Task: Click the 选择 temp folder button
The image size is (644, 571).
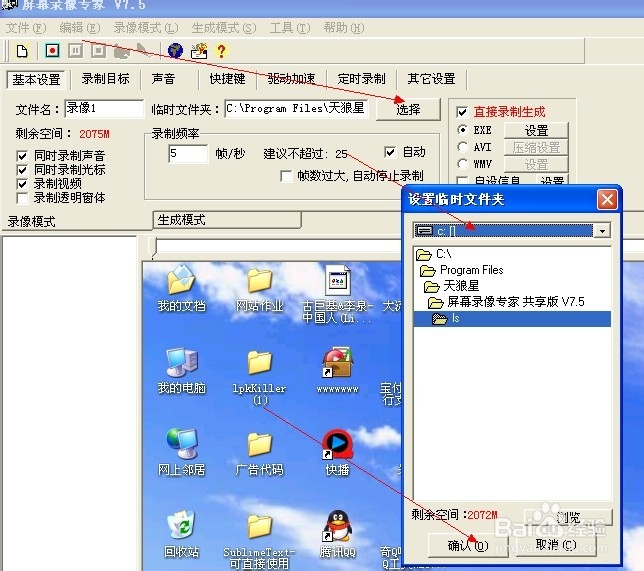Action: tap(408, 109)
